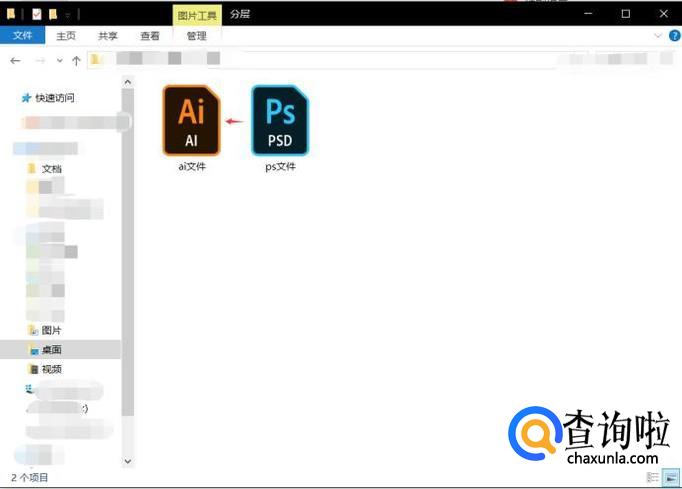Viewport: 682px width, 489px height.
Task: Select 桌面 in the navigation pane
Action: click(x=51, y=350)
